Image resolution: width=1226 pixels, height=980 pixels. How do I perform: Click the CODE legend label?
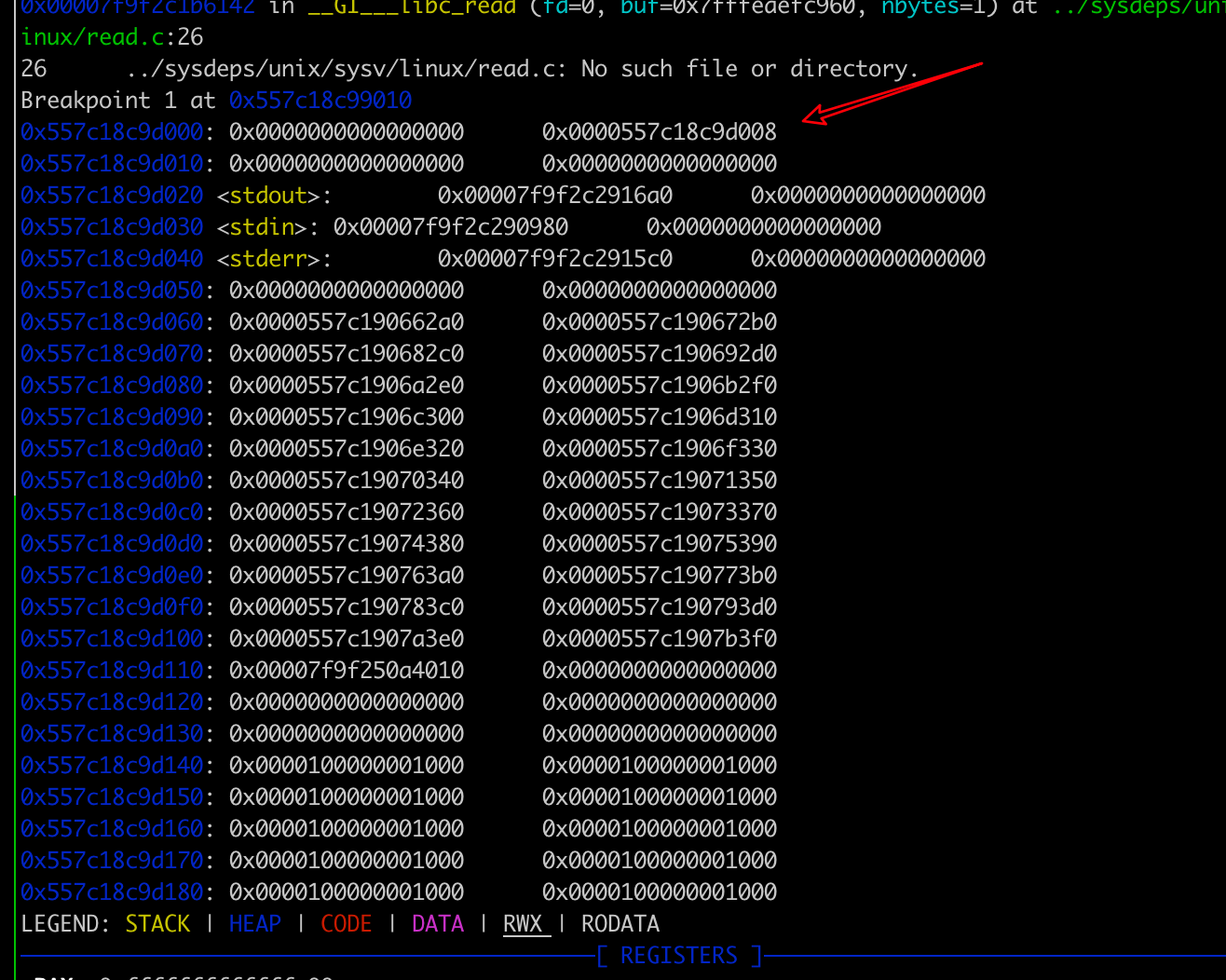coord(347,924)
